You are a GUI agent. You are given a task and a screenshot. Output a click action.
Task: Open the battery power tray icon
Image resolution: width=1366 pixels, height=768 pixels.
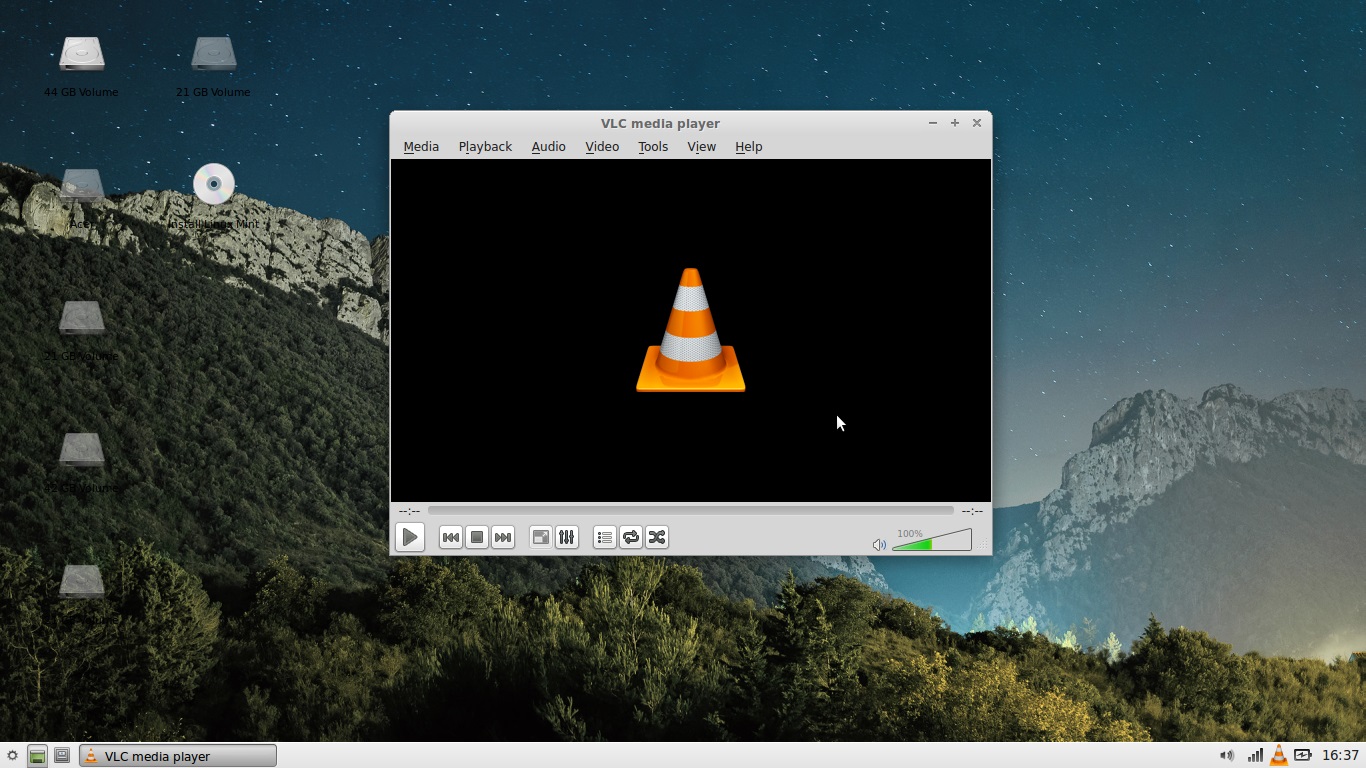point(1303,755)
